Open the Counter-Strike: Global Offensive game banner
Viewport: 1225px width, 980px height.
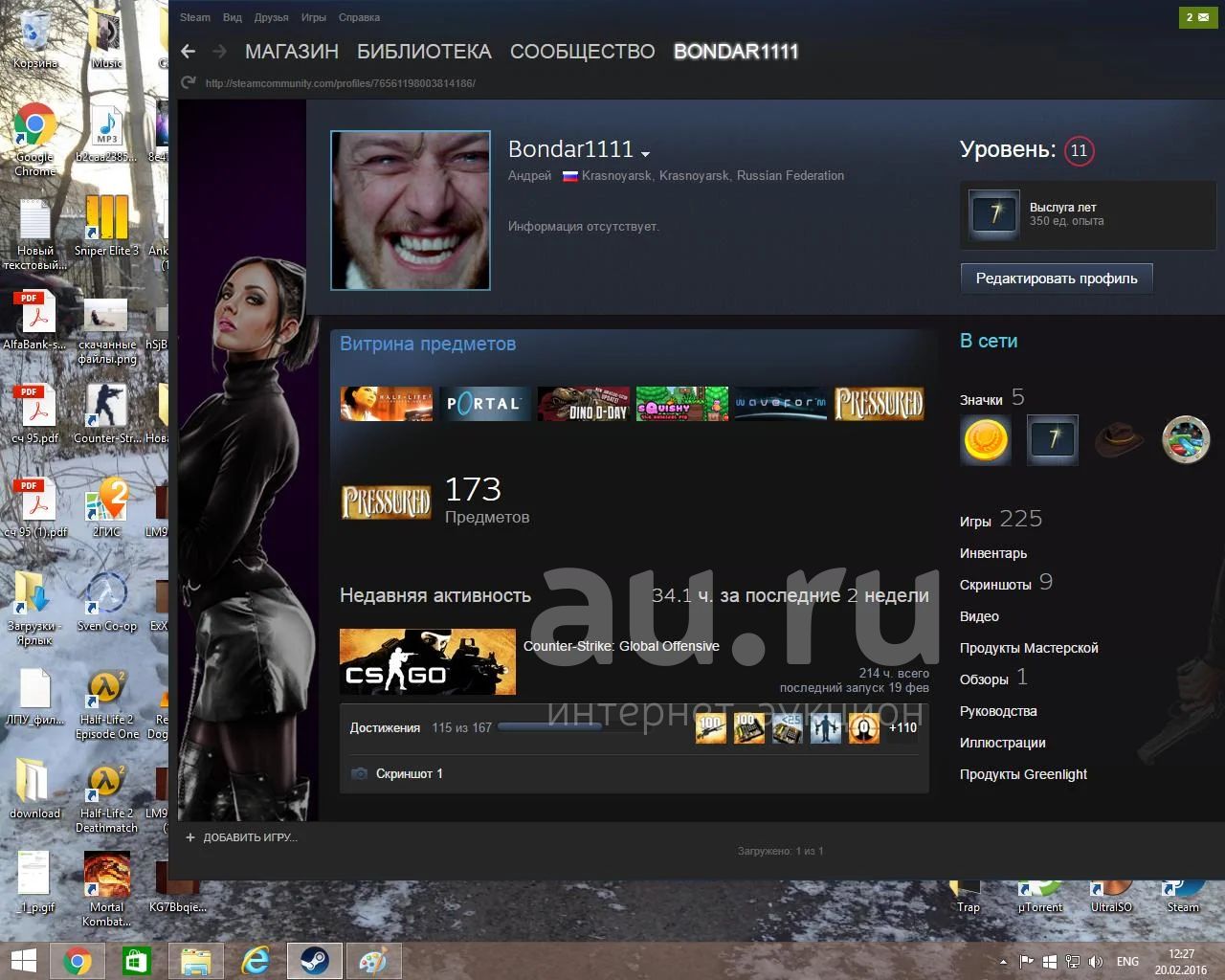(x=428, y=662)
